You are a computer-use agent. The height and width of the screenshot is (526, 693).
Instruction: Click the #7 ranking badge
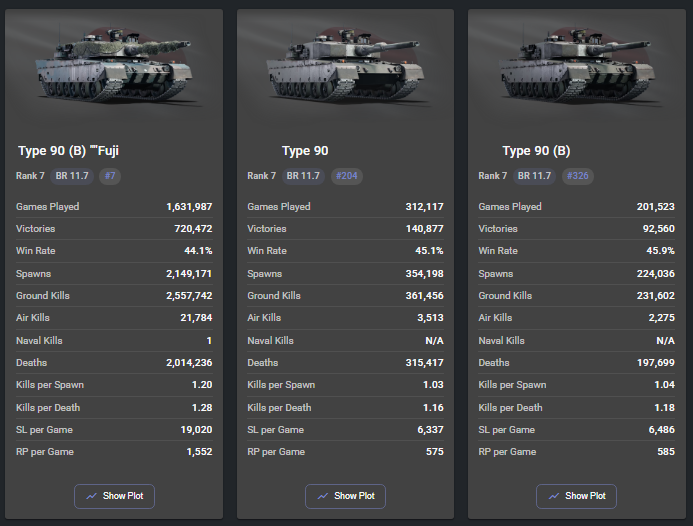pyautogui.click(x=110, y=176)
